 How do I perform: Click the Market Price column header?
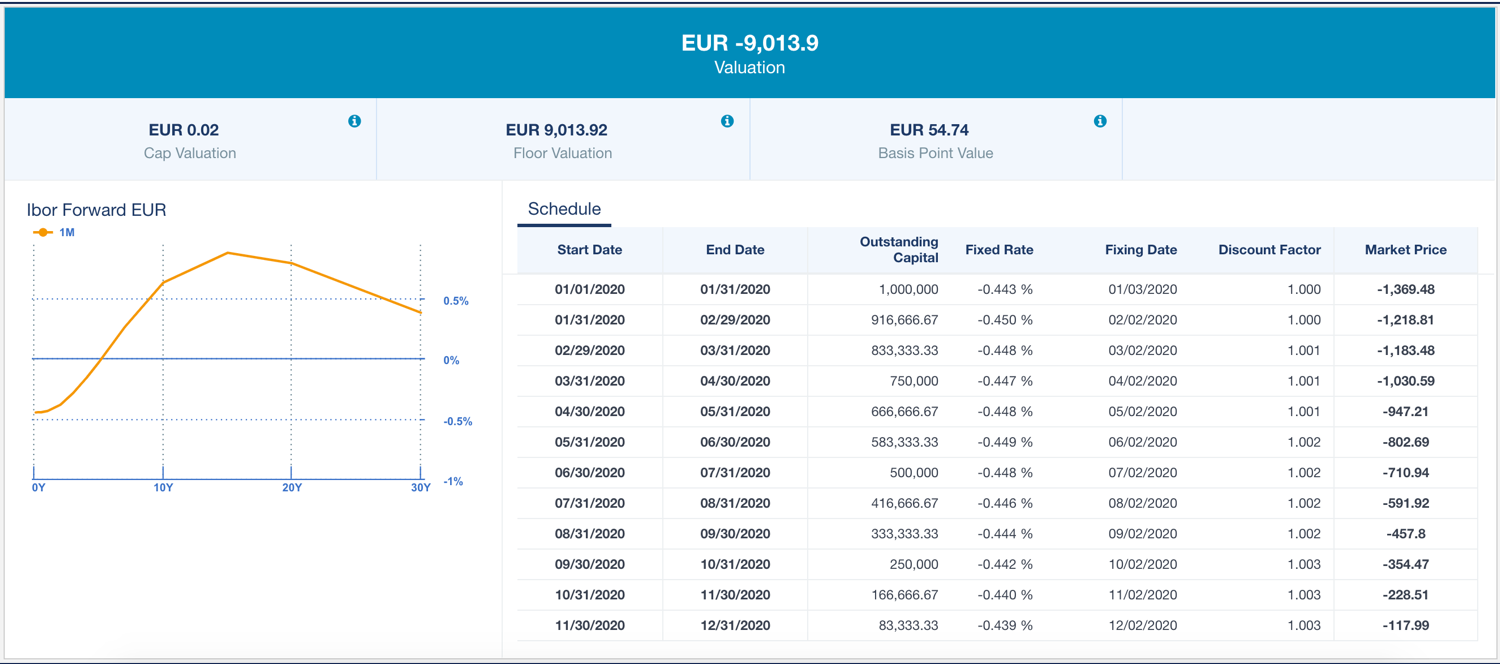tap(1405, 250)
